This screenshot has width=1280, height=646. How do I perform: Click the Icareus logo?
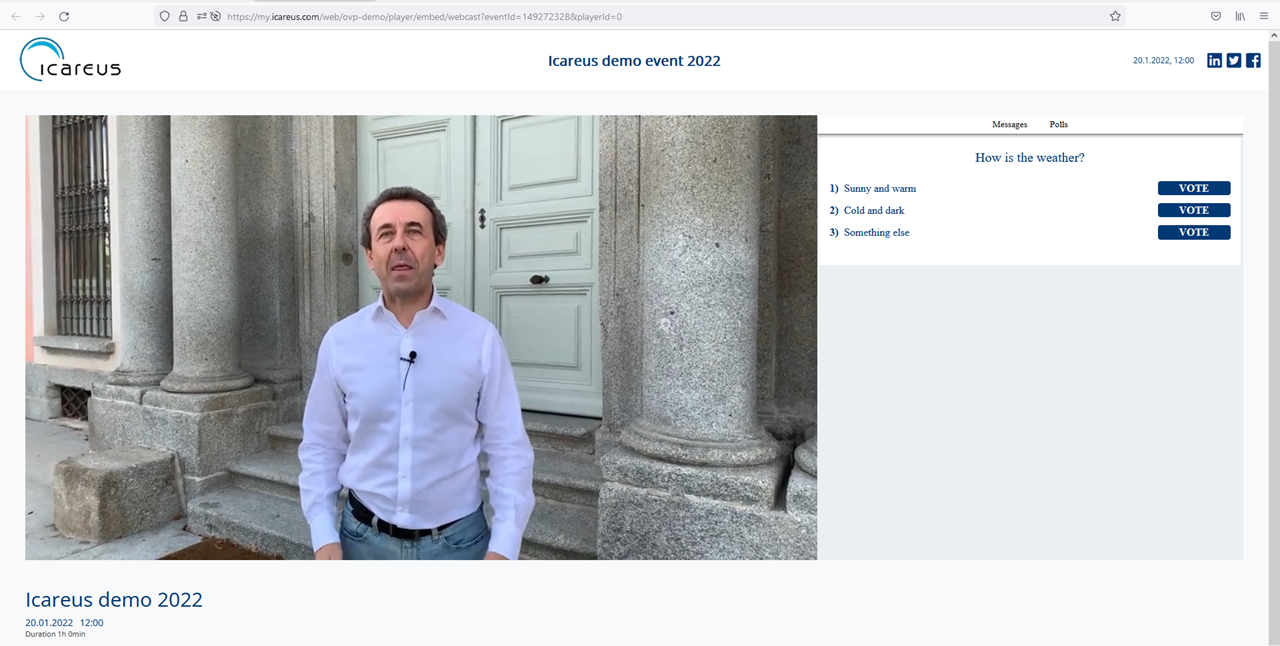(70, 60)
